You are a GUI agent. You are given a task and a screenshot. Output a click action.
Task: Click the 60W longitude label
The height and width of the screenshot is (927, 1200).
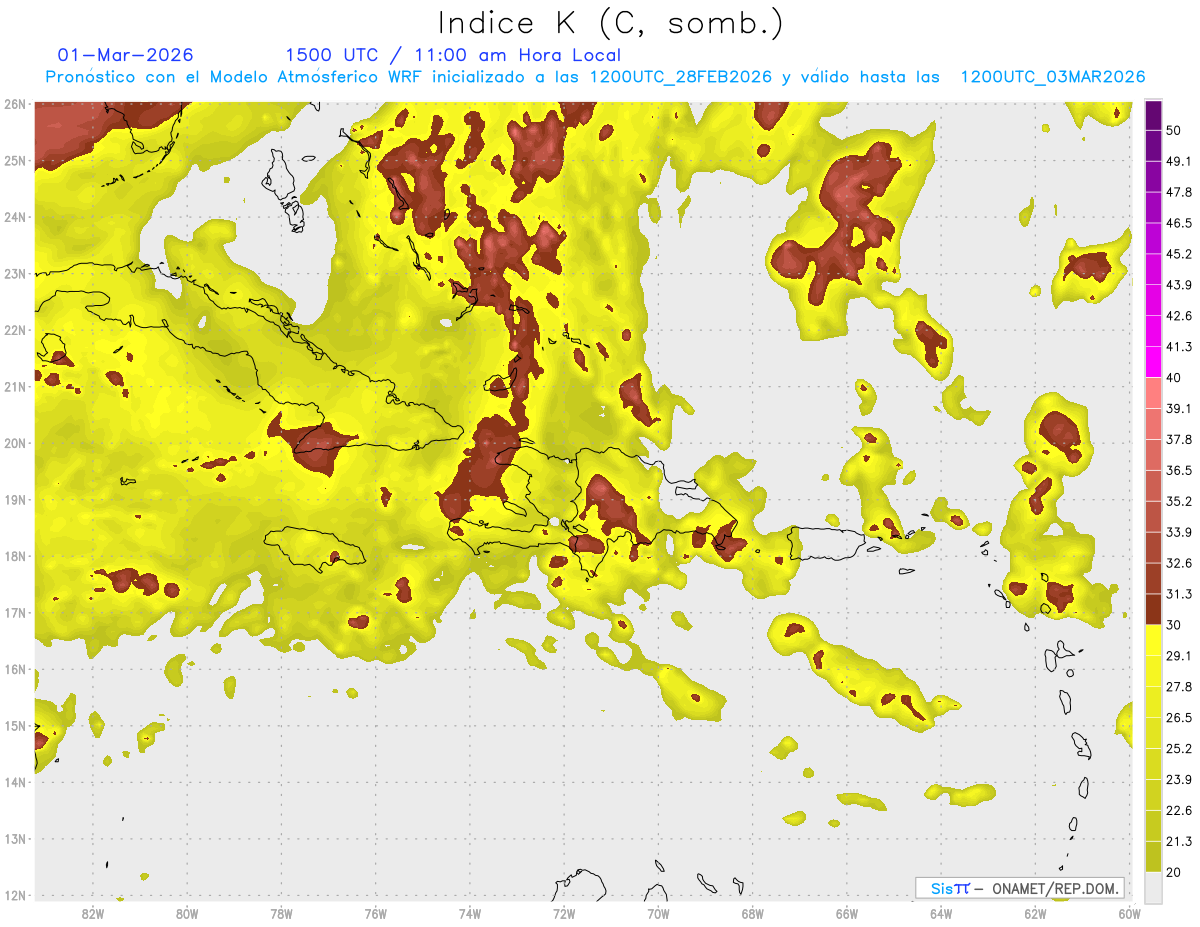(1129, 913)
